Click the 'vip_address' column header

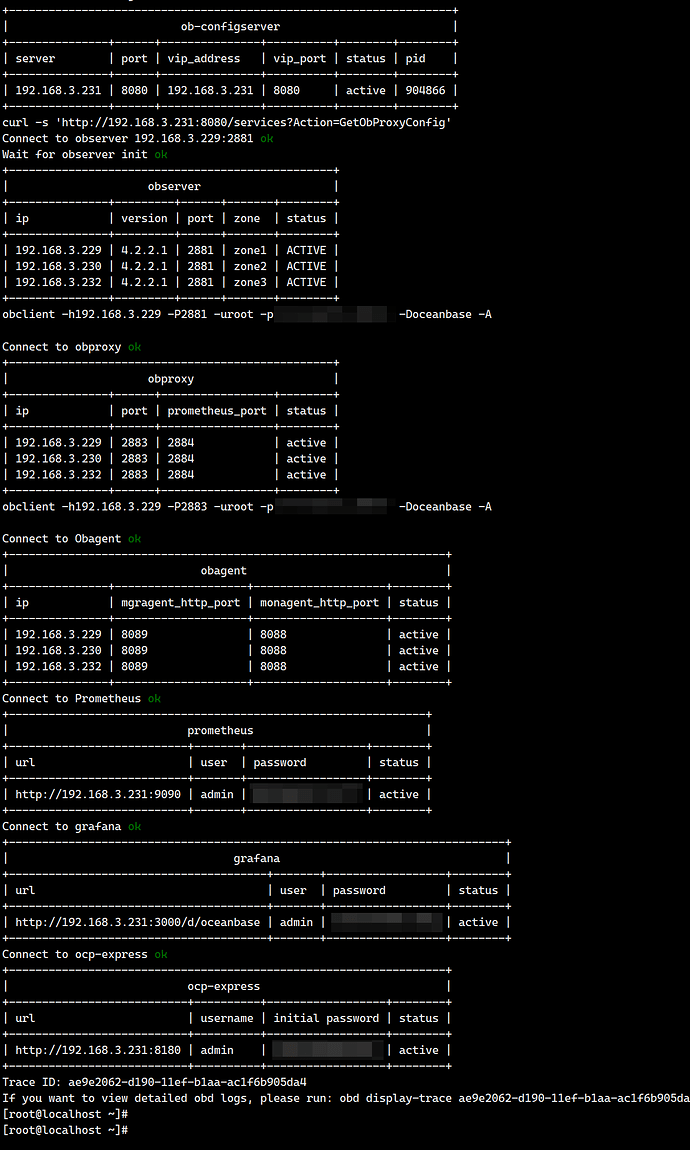tap(204, 59)
